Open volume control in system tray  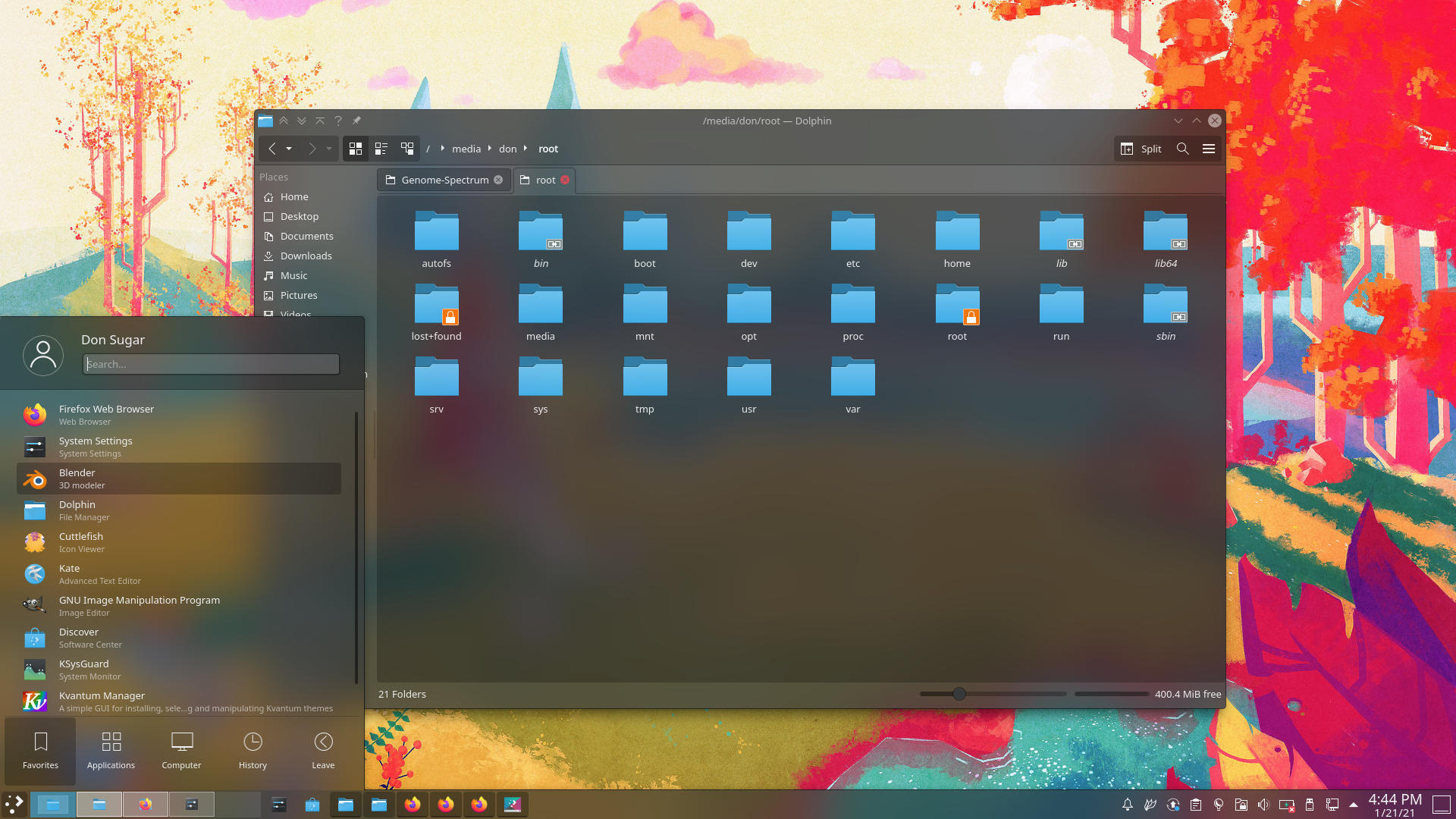[x=1263, y=805]
